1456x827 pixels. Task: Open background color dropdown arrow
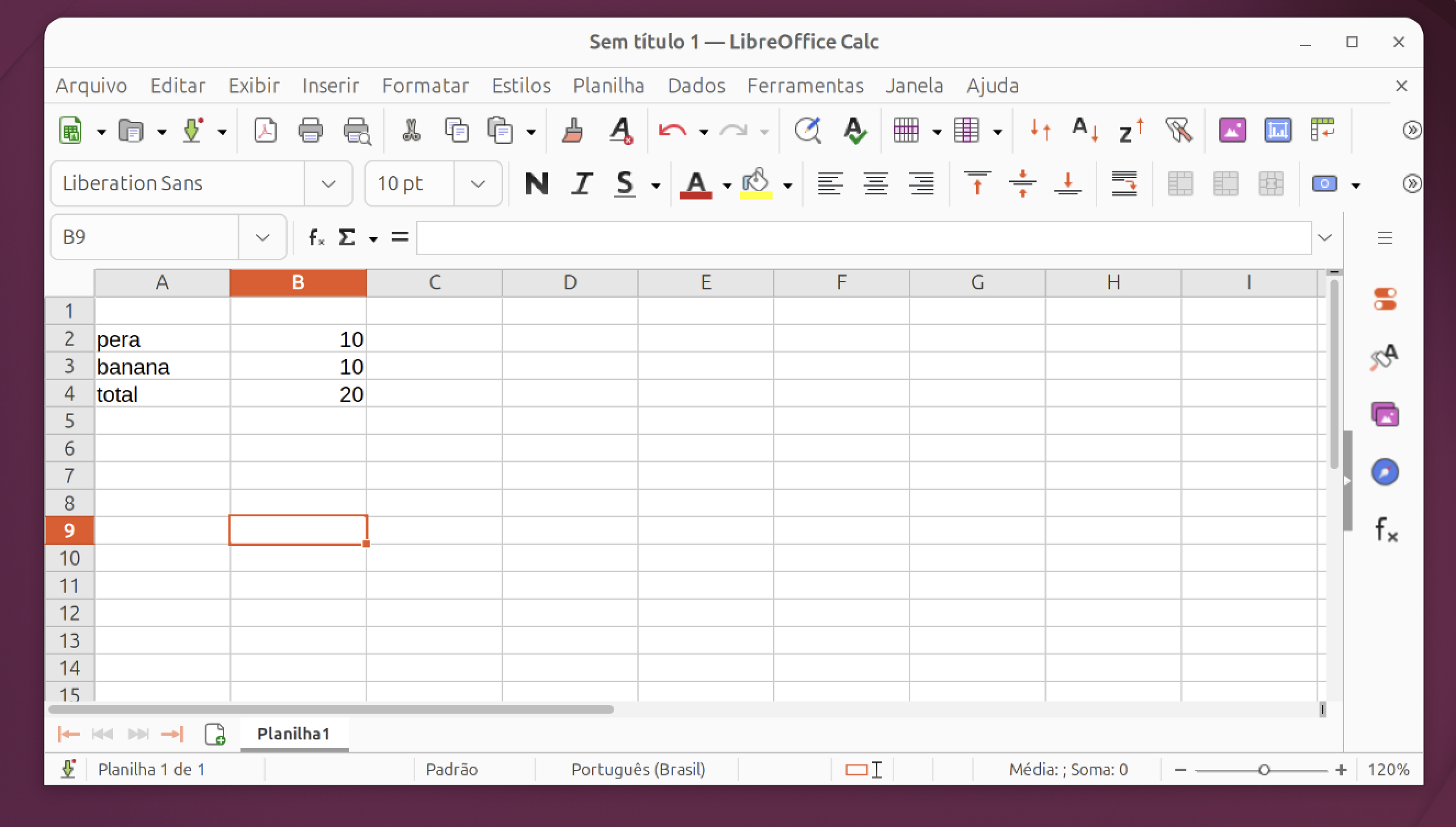click(788, 186)
